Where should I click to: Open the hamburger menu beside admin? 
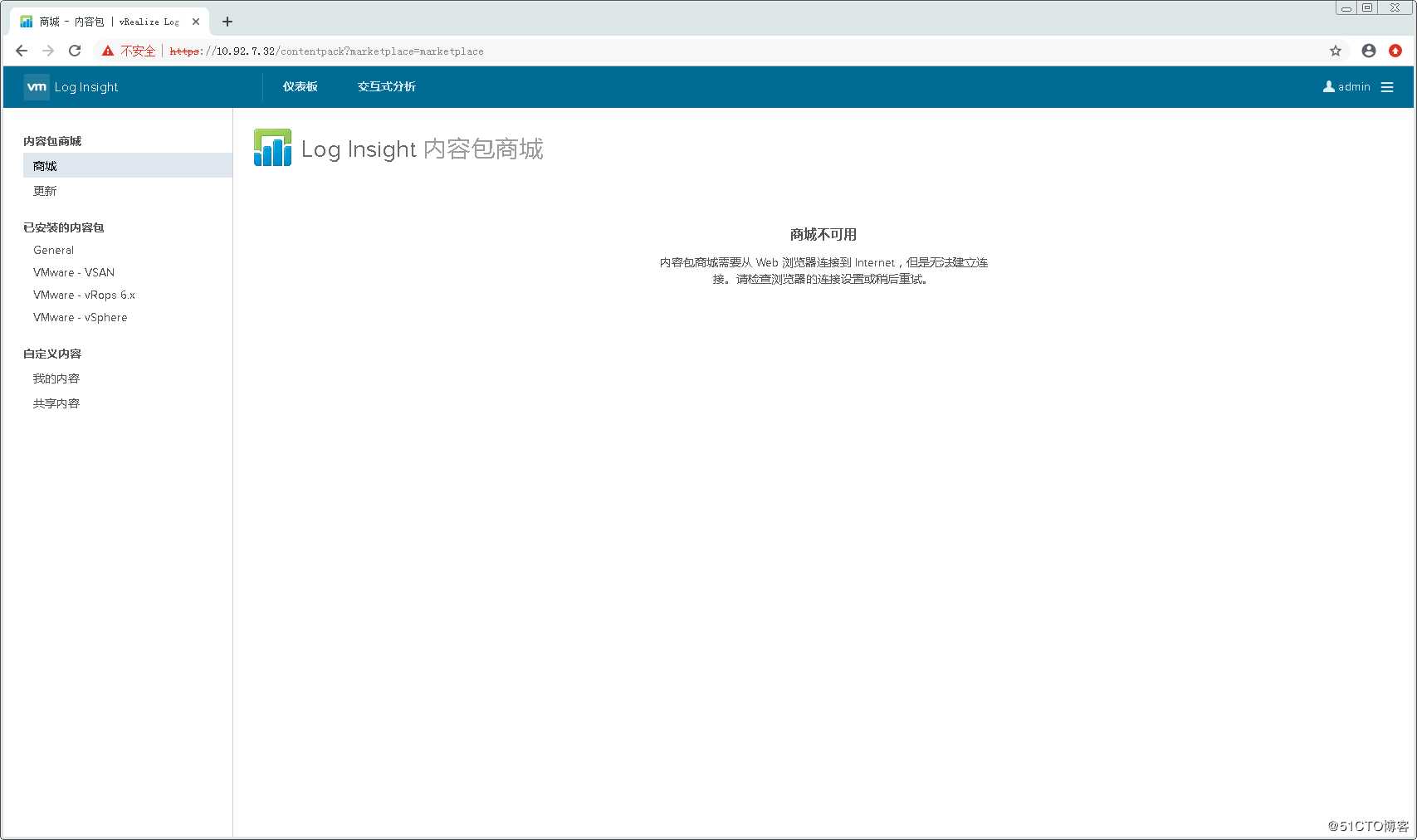click(x=1387, y=87)
